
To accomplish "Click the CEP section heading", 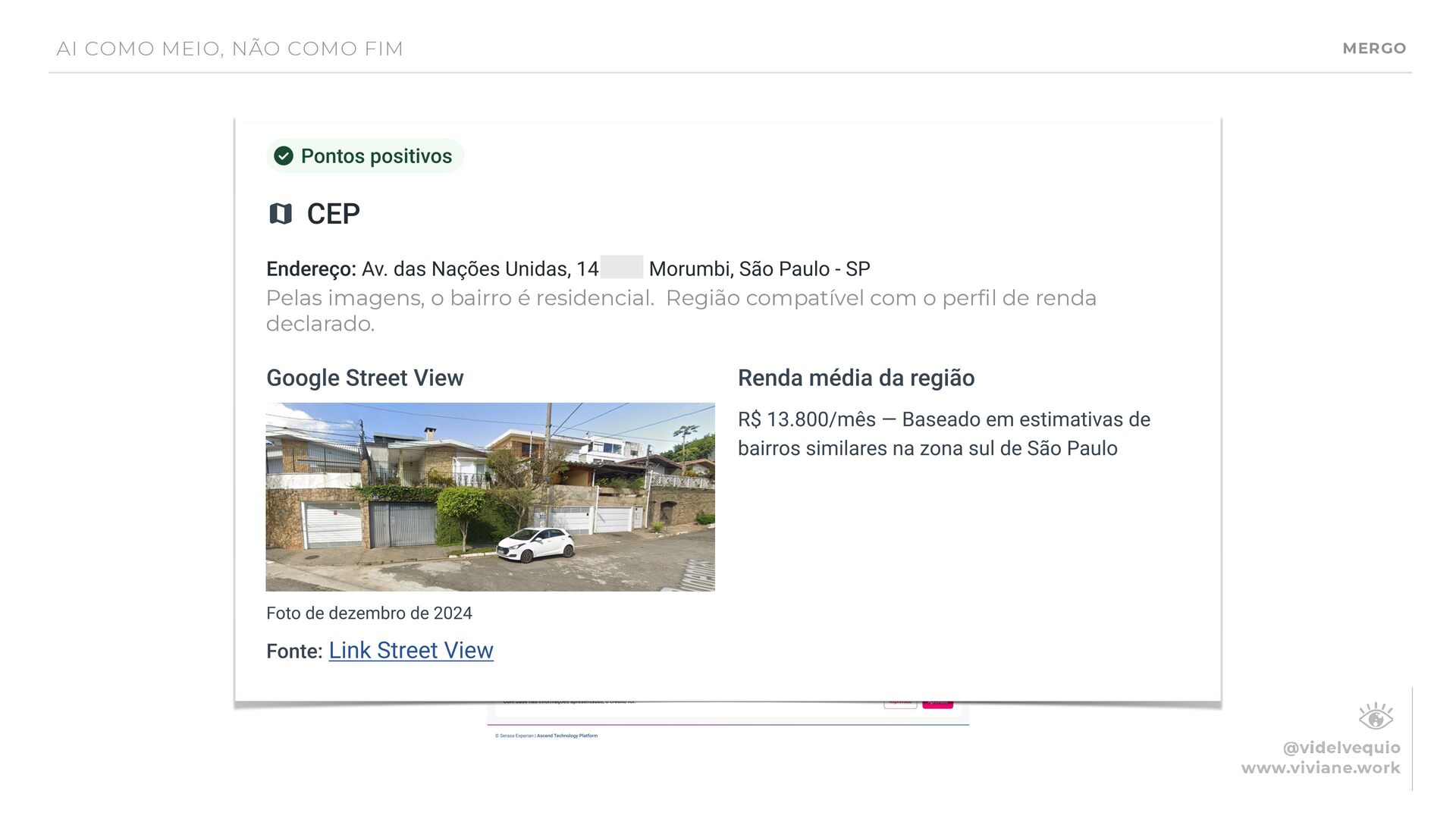I will pyautogui.click(x=333, y=214).
